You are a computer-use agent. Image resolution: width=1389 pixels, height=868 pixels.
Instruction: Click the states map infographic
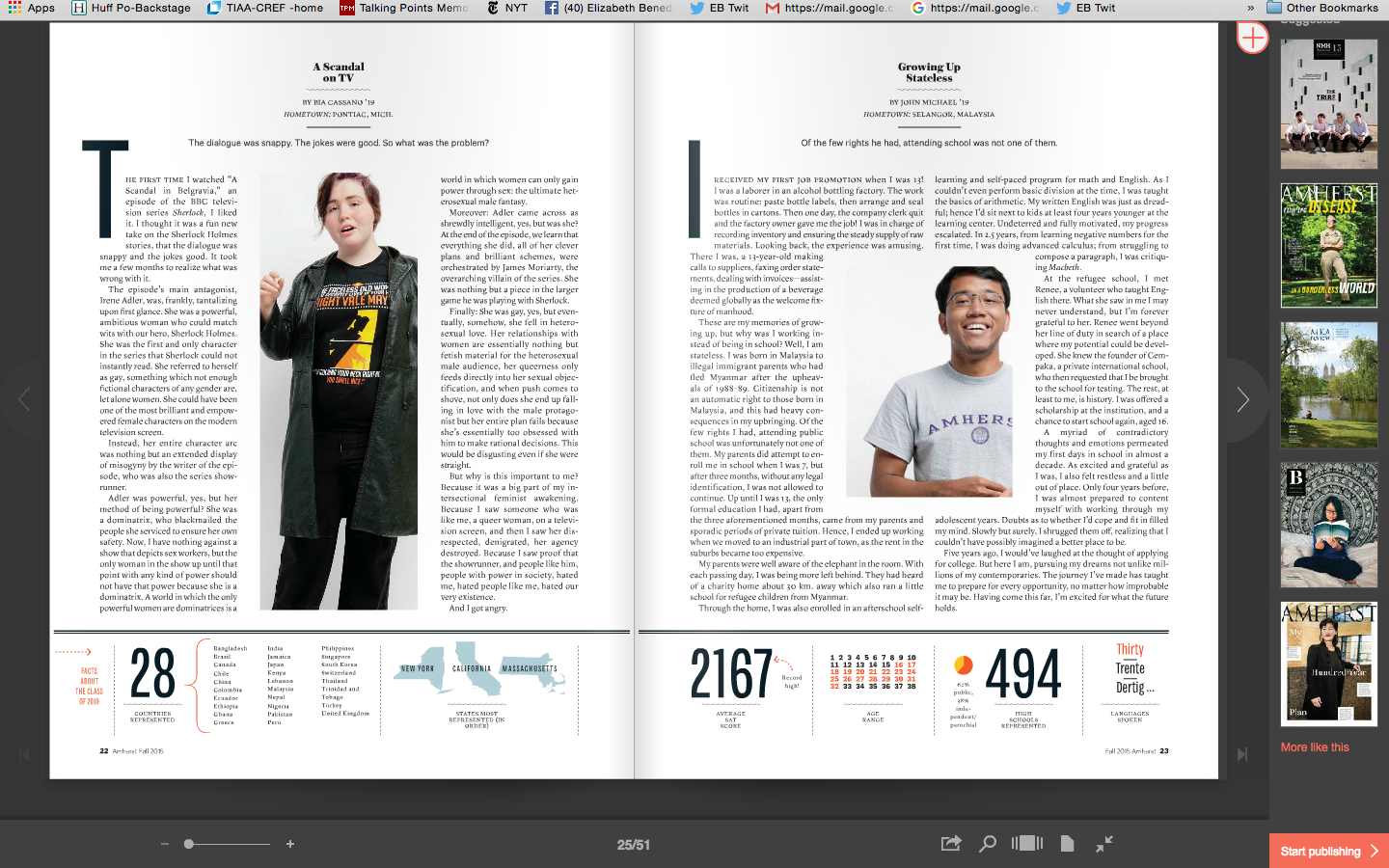(479, 670)
